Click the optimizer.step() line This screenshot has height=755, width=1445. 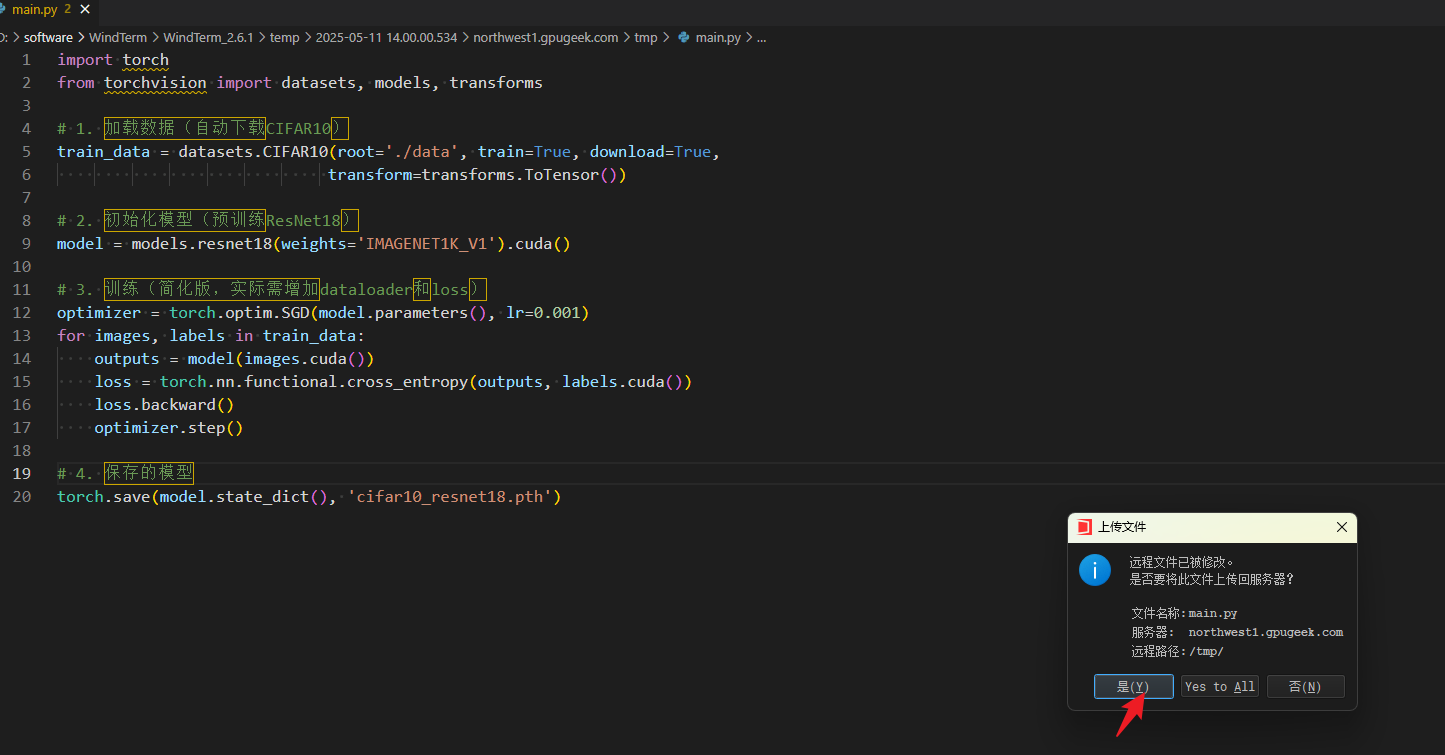[x=169, y=428]
